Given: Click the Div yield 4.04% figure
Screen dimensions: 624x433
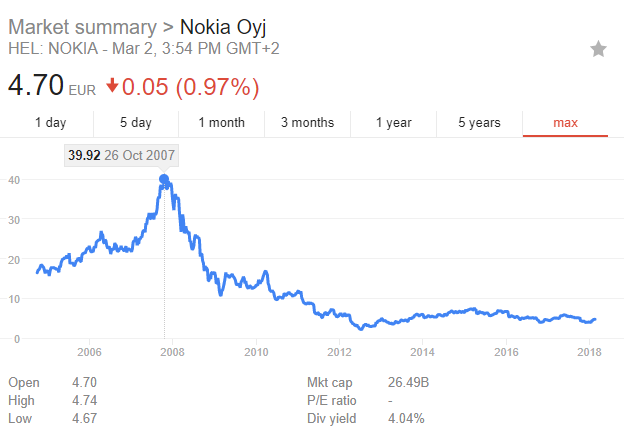Looking at the screenshot, I should [408, 416].
